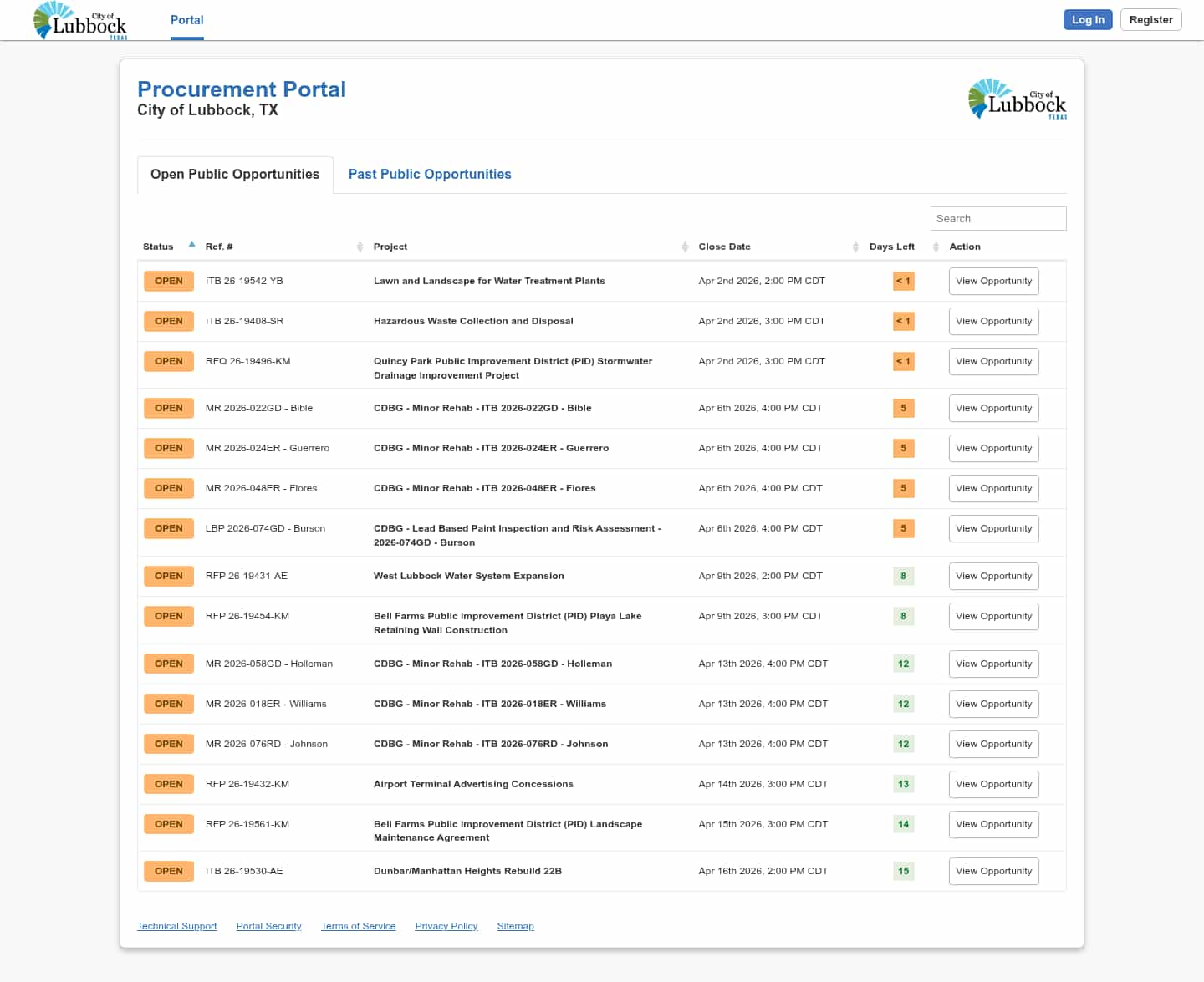View Opportunity for Hazardous Waste Collection

993,322
